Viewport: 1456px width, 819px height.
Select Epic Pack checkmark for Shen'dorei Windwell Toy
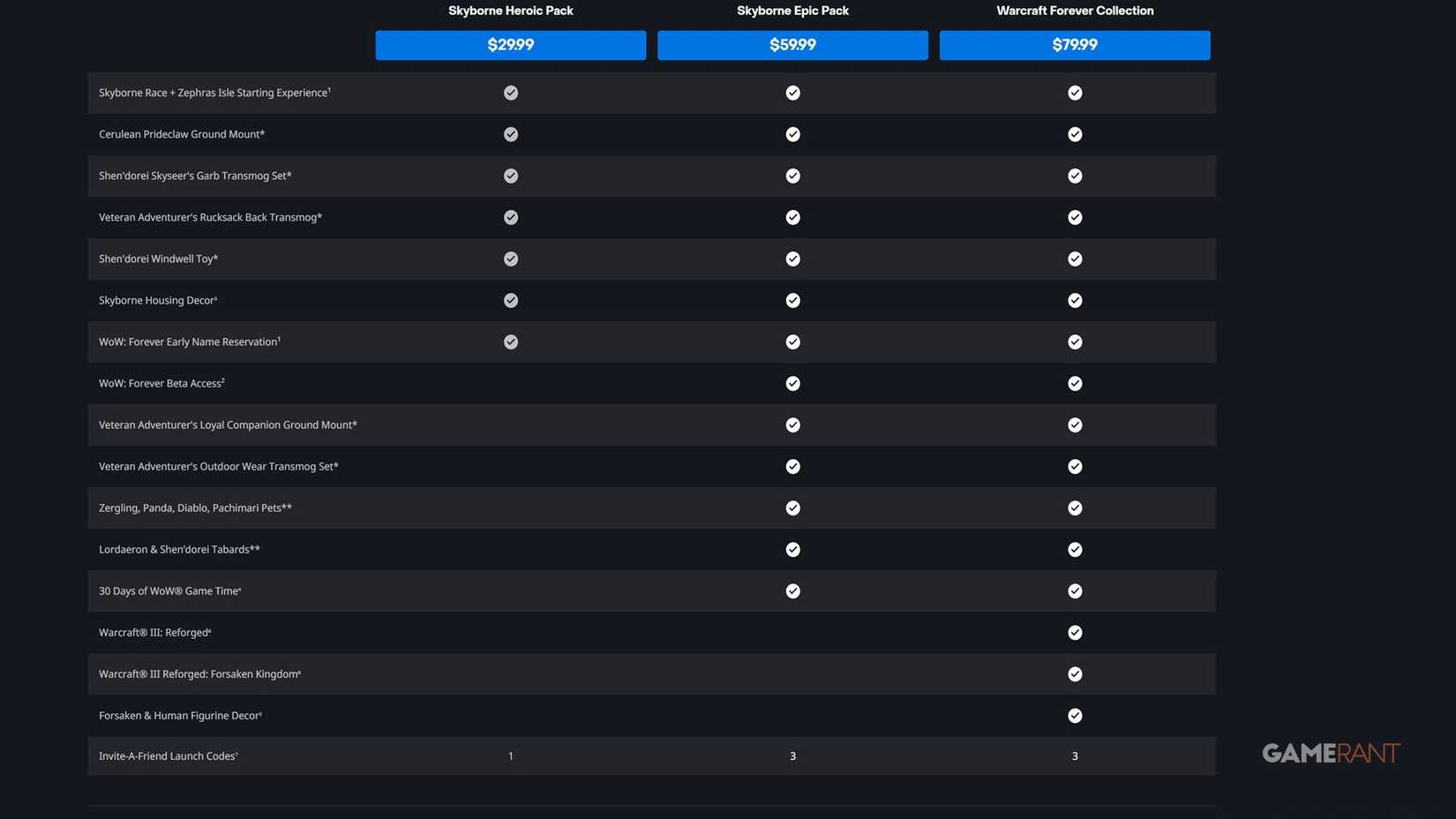pyautogui.click(x=793, y=259)
